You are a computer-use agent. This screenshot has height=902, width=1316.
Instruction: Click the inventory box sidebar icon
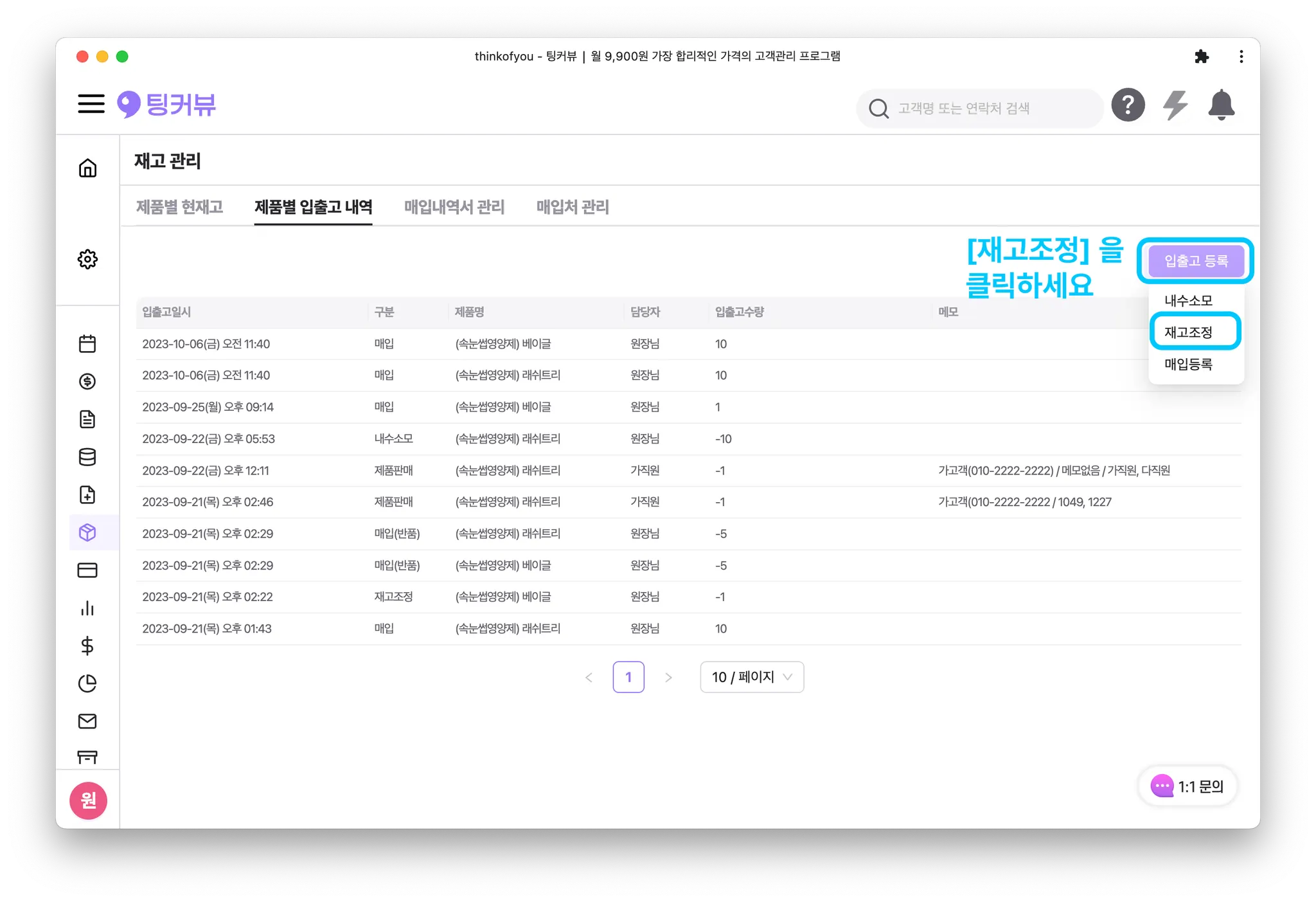pos(87,532)
